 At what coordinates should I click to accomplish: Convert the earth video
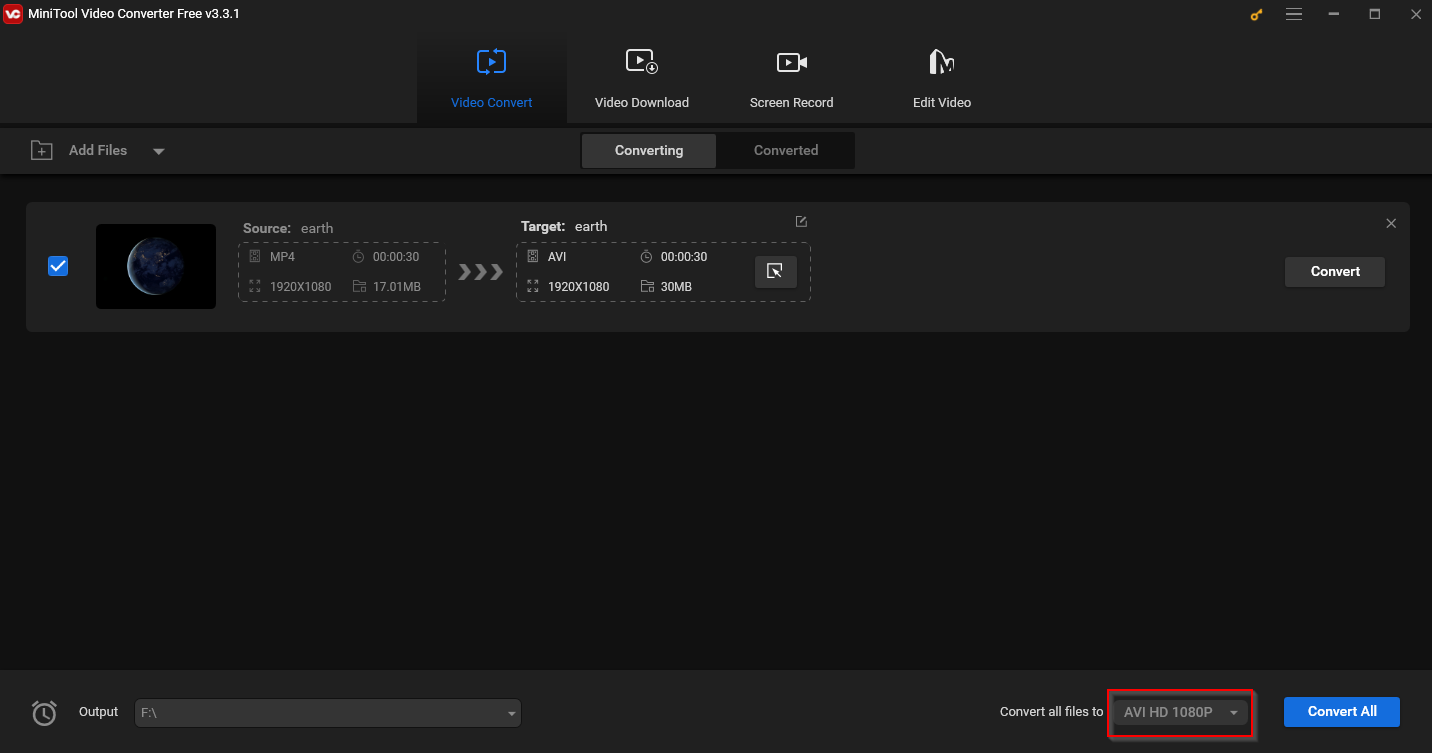click(1335, 271)
